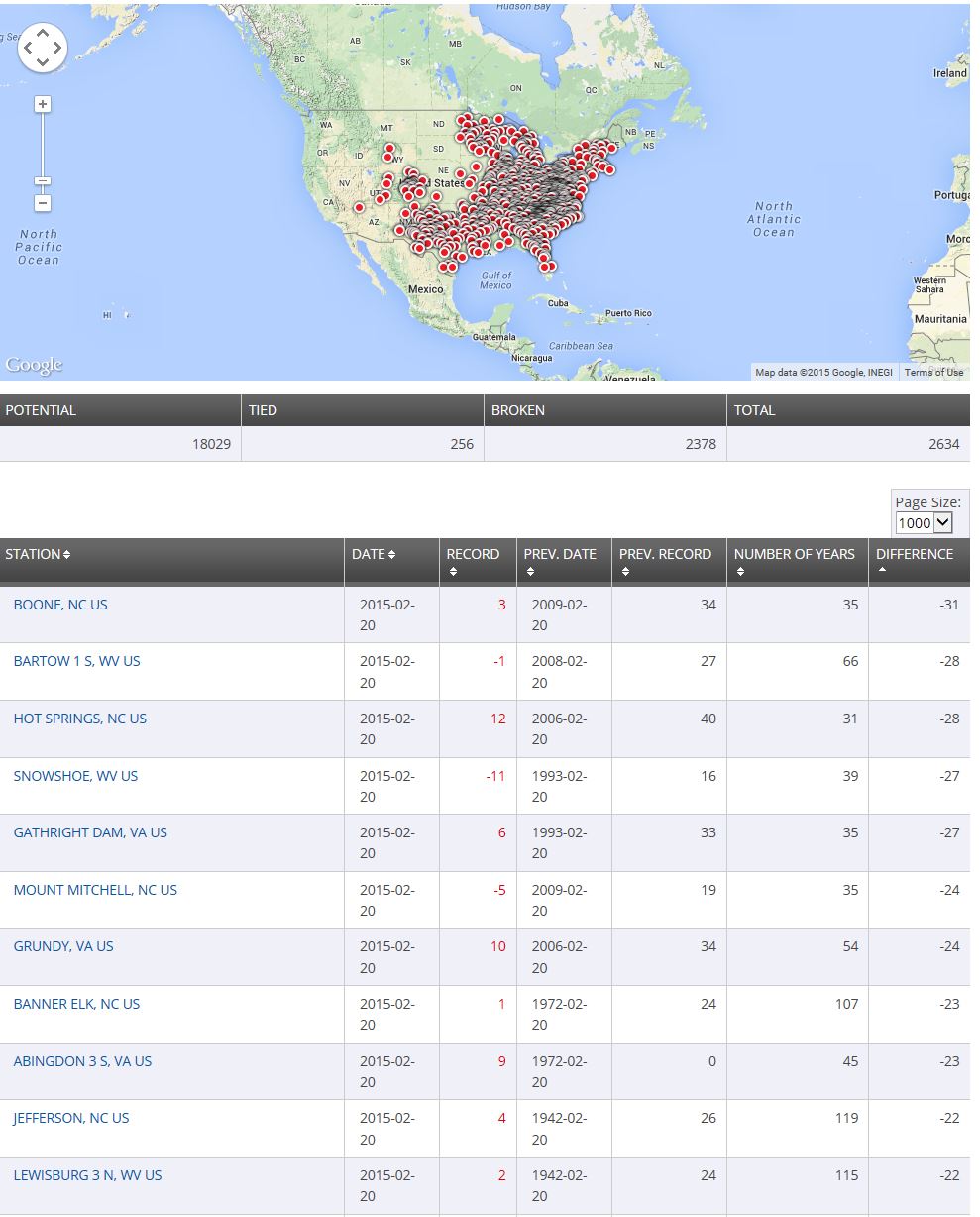The width and height of the screenshot is (980, 1217).
Task: Pan the map up with arrow control
Action: pyautogui.click(x=43, y=33)
